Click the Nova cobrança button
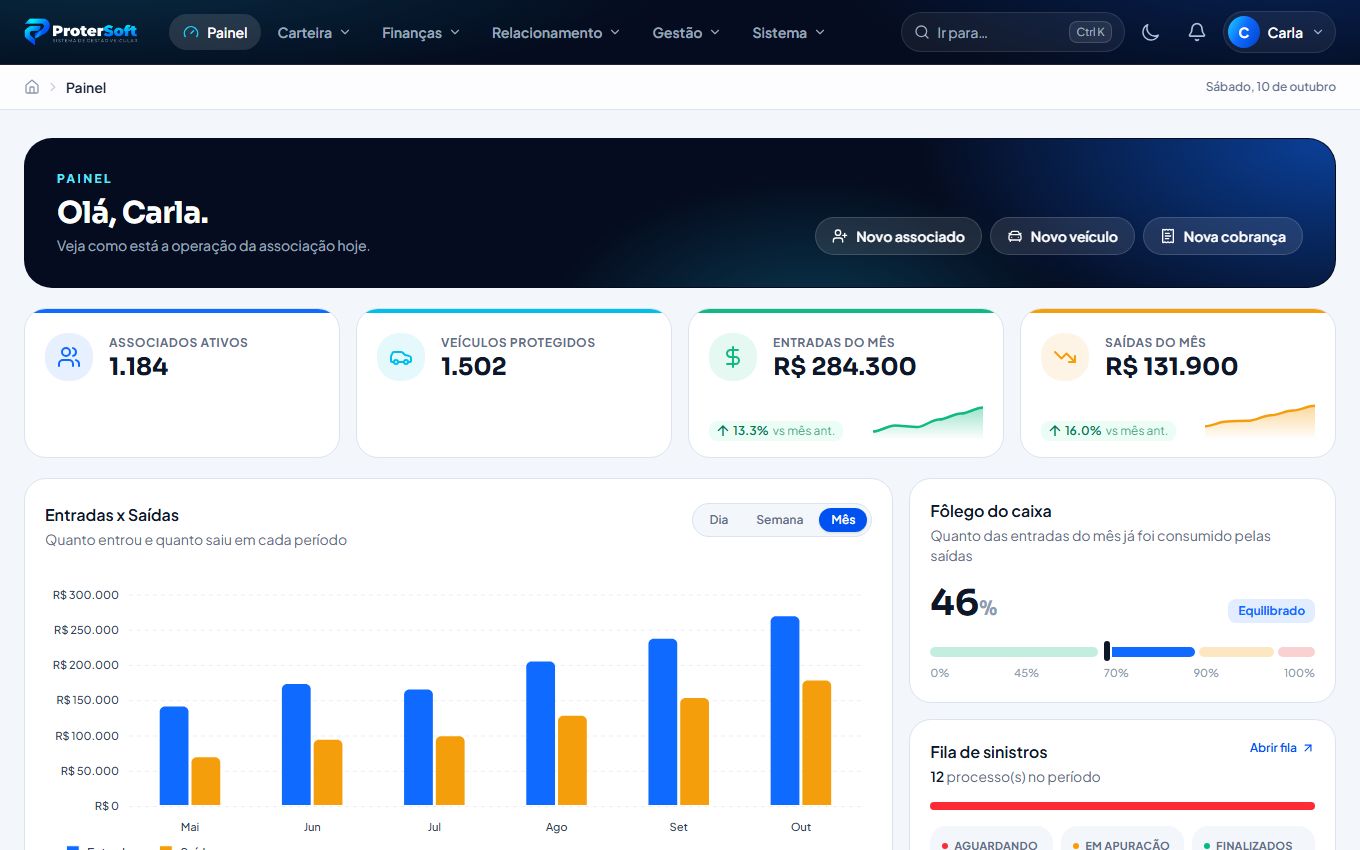 pos(1223,236)
